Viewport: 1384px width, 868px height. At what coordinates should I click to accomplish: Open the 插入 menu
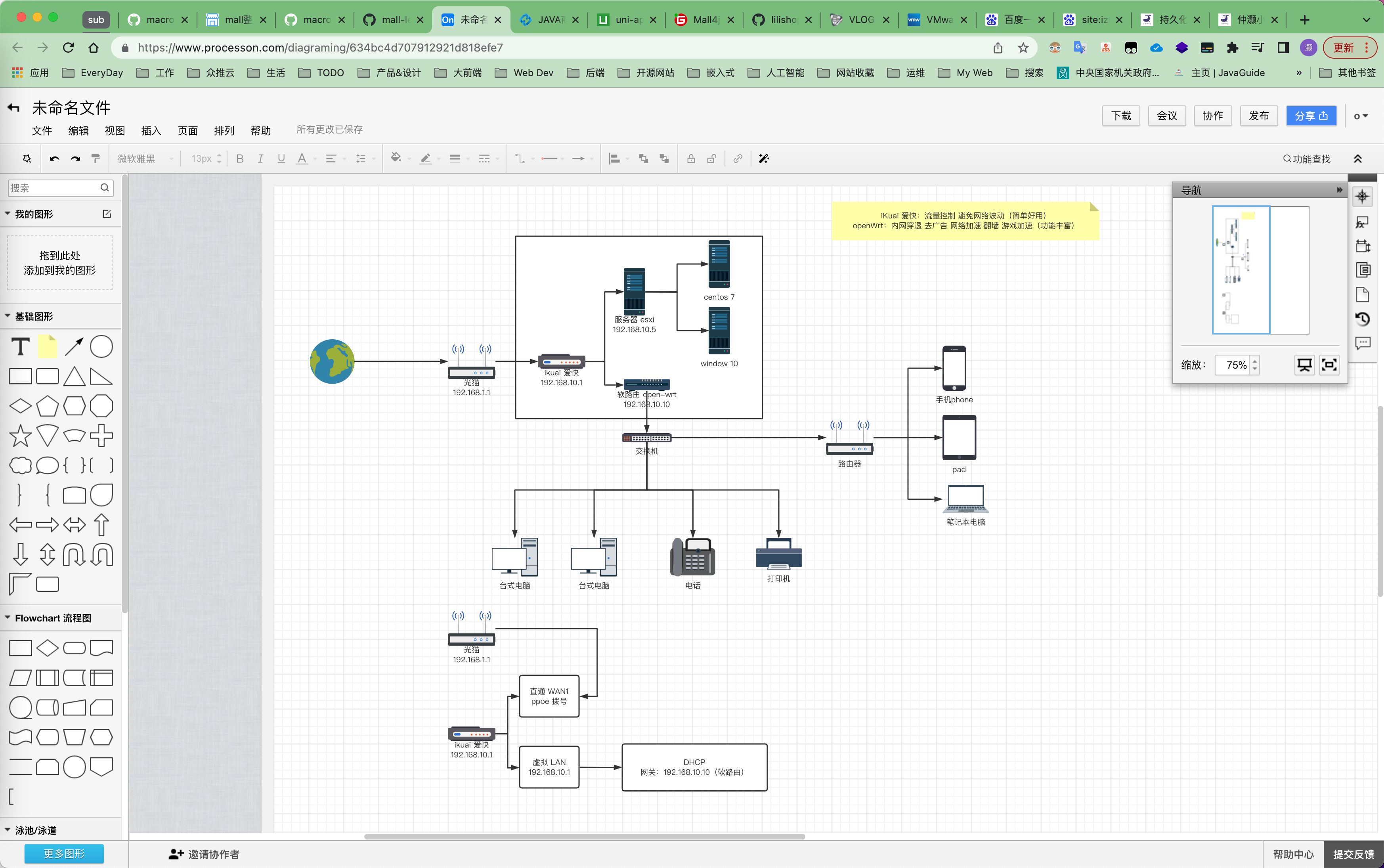click(x=151, y=131)
